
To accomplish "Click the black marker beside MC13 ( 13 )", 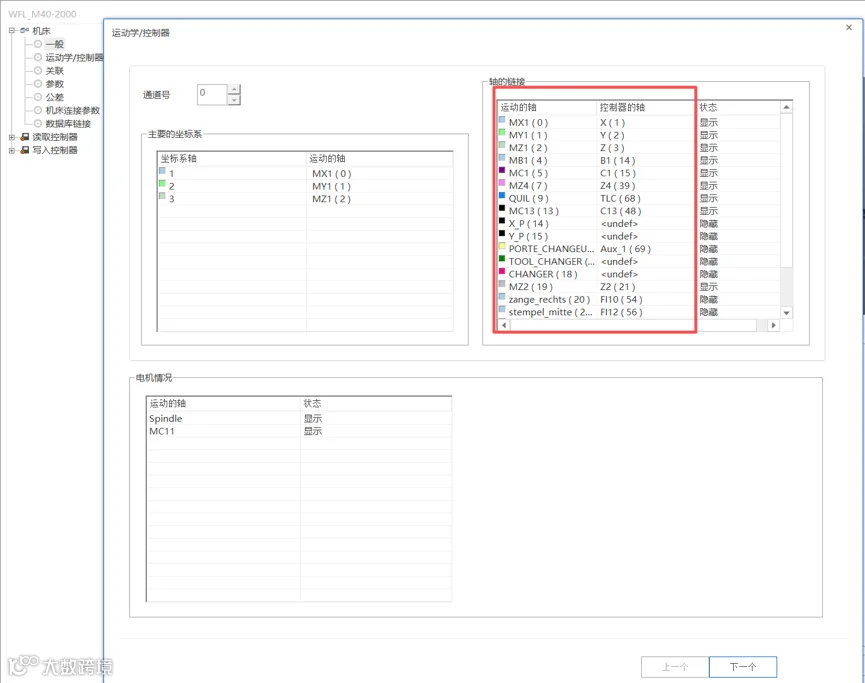I will pyautogui.click(x=502, y=208).
